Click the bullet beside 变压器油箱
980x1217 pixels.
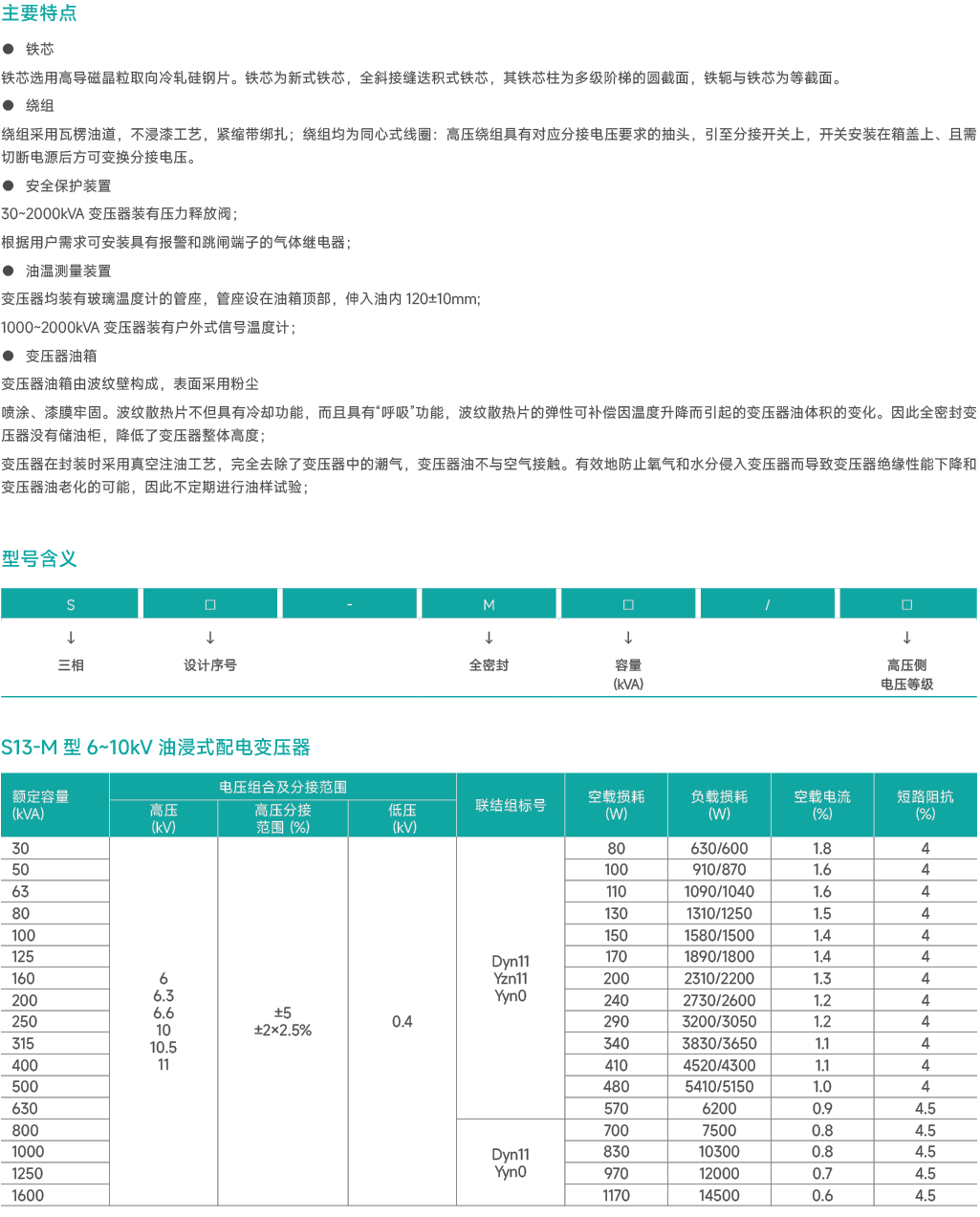pyautogui.click(x=9, y=356)
